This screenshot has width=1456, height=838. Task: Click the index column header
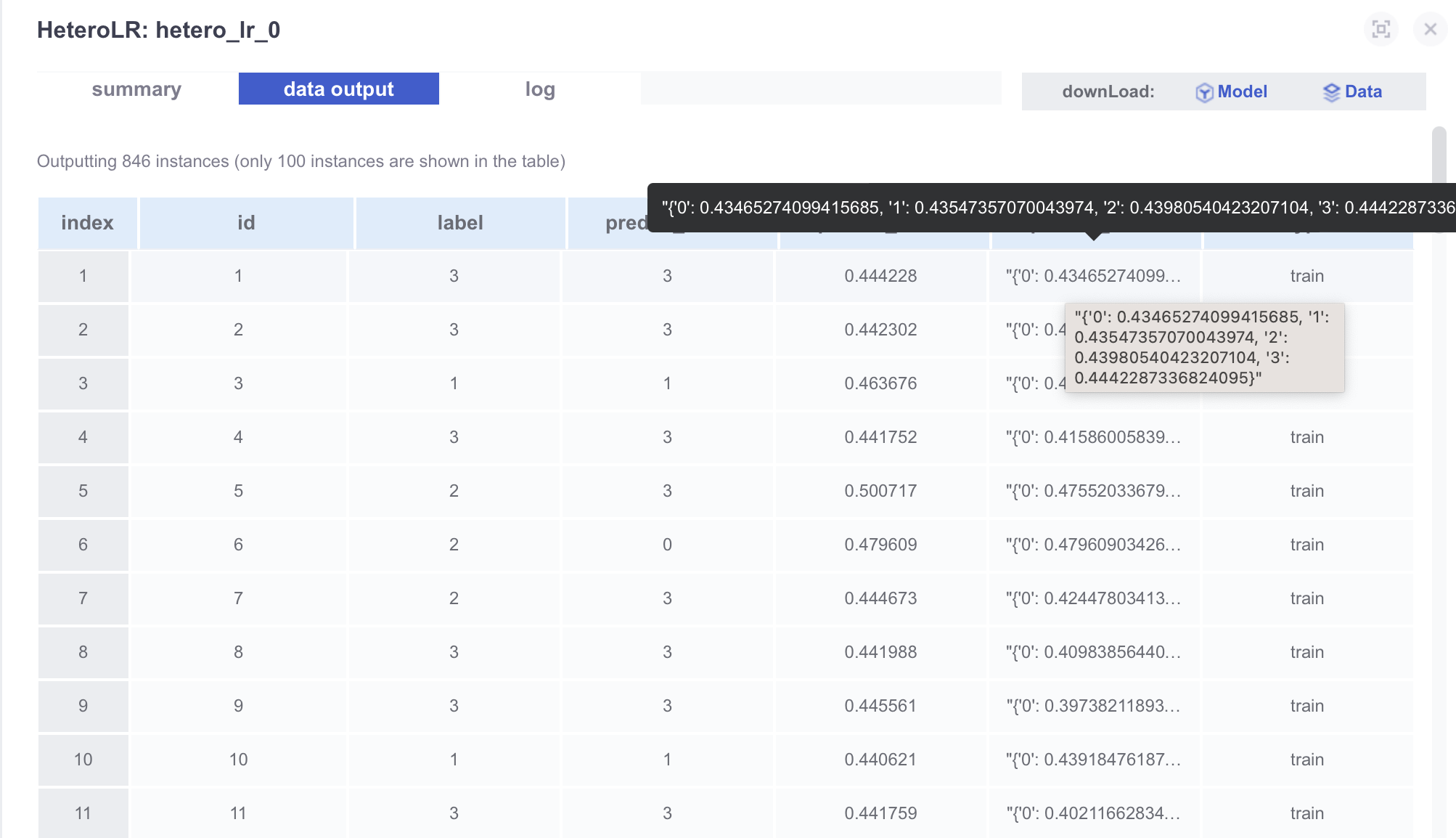(86, 222)
